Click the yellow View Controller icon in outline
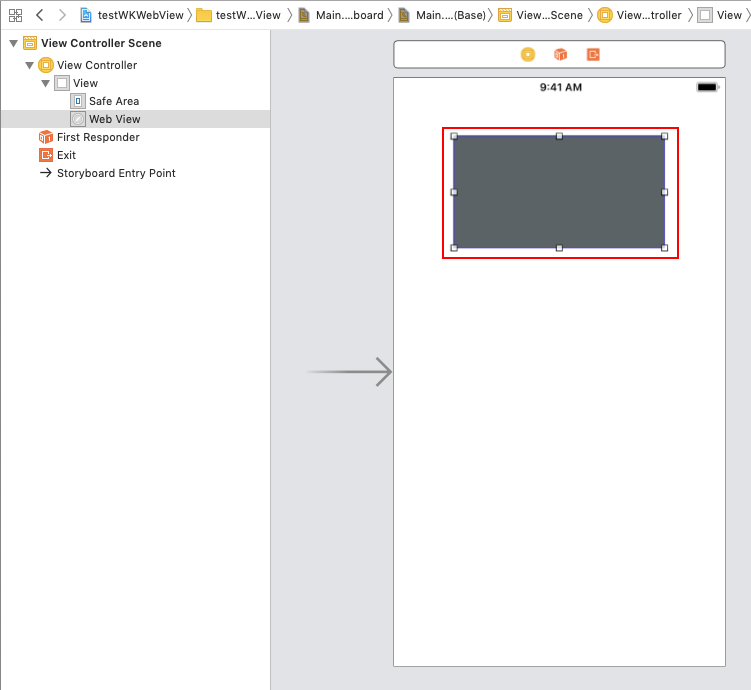751x690 pixels. click(x=46, y=65)
